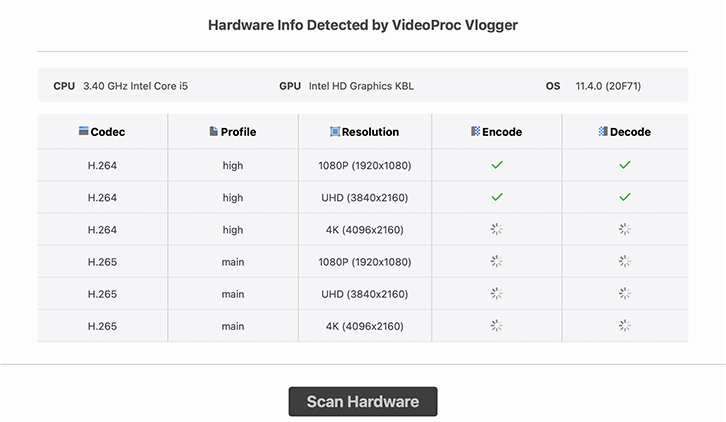Click the 4K (4096x2160) H.264 resolution cell

pos(364,230)
